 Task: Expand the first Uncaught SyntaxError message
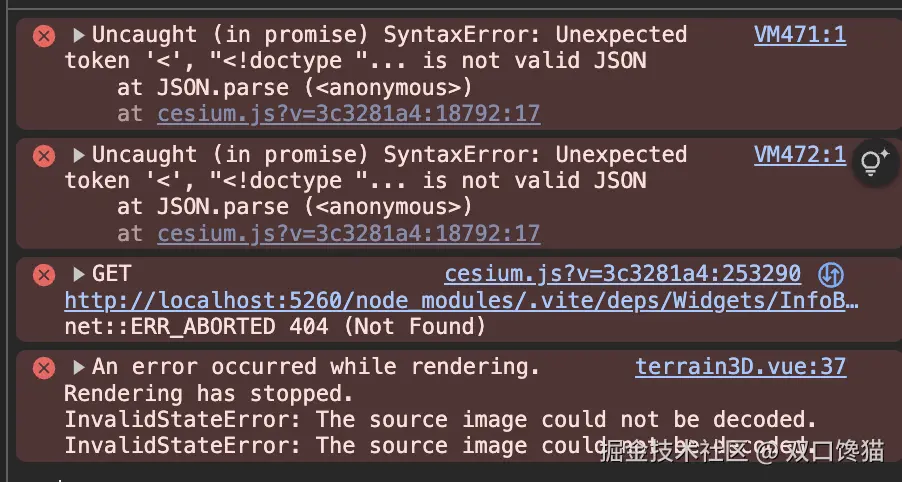tap(79, 36)
